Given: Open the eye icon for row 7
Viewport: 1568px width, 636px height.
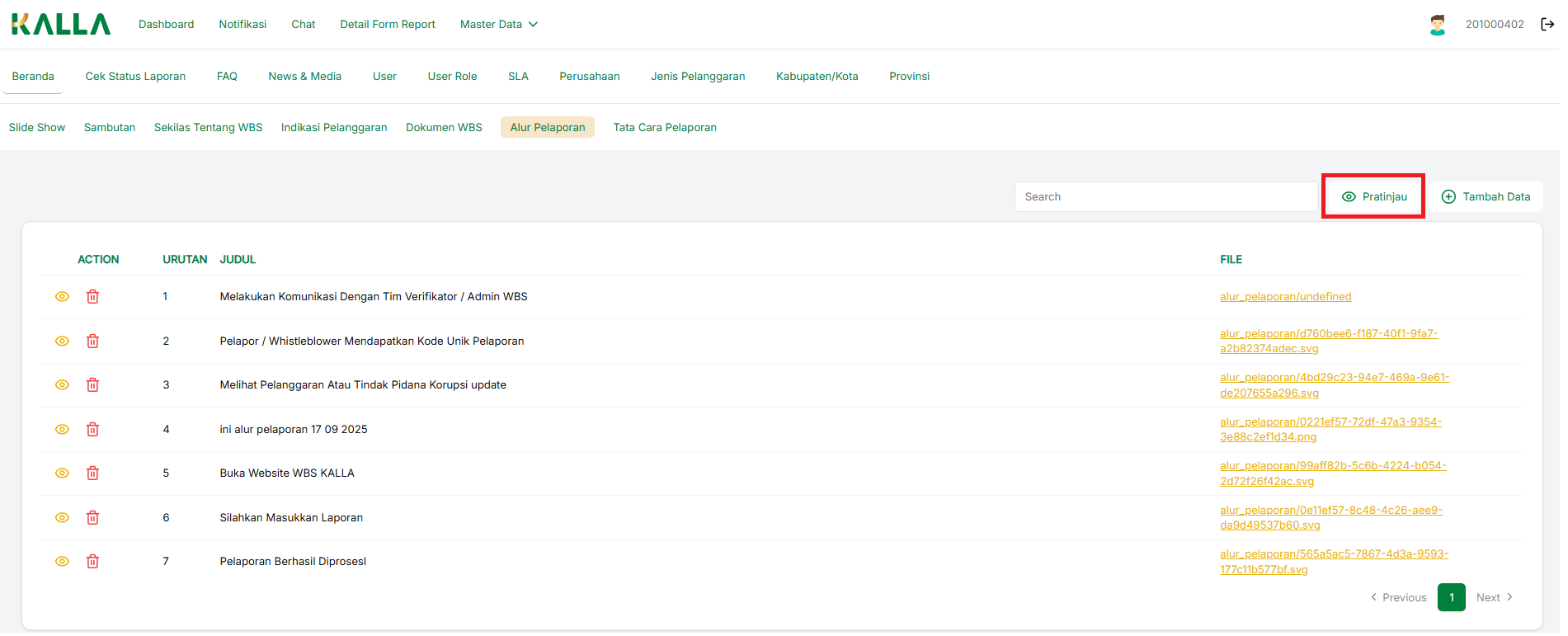Looking at the screenshot, I should pos(62,562).
